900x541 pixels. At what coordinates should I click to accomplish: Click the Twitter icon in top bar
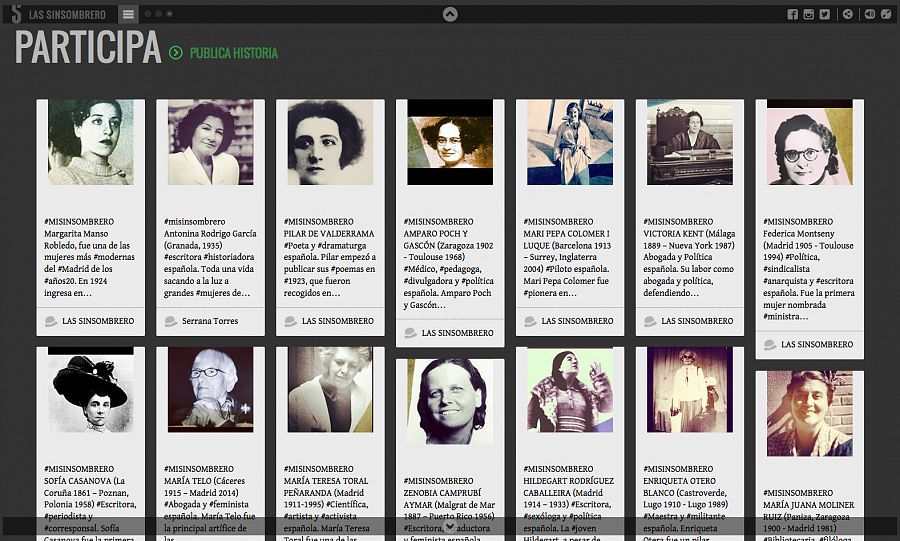coord(825,14)
